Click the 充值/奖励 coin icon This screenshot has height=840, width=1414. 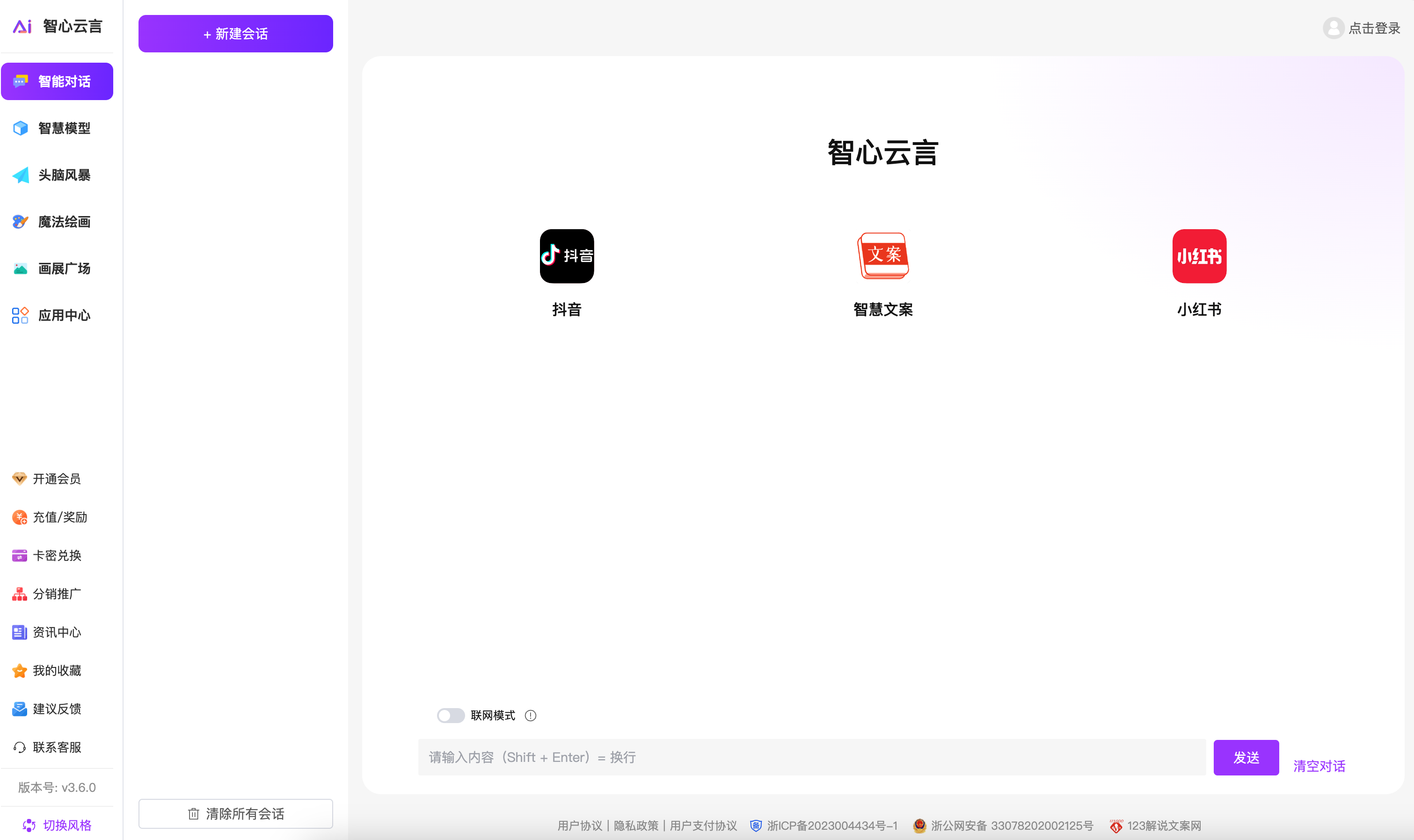(19, 517)
